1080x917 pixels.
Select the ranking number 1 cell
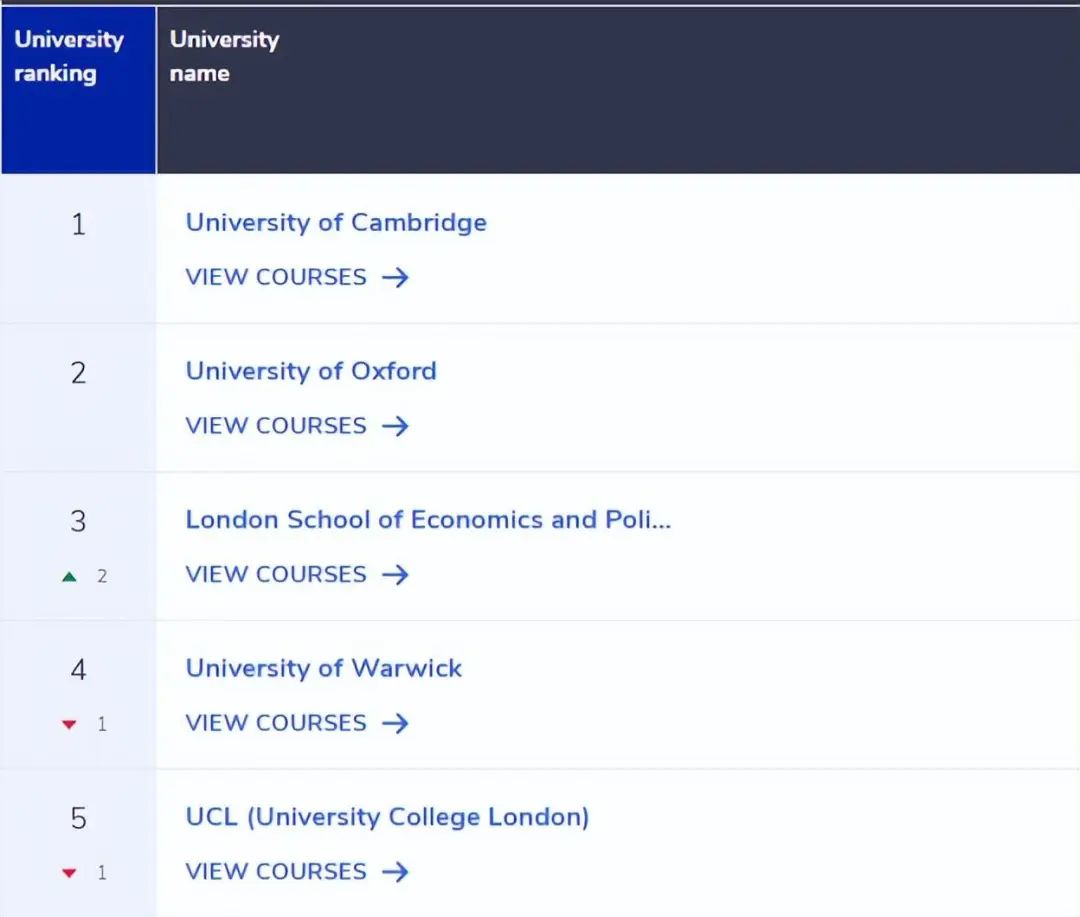[x=78, y=224]
